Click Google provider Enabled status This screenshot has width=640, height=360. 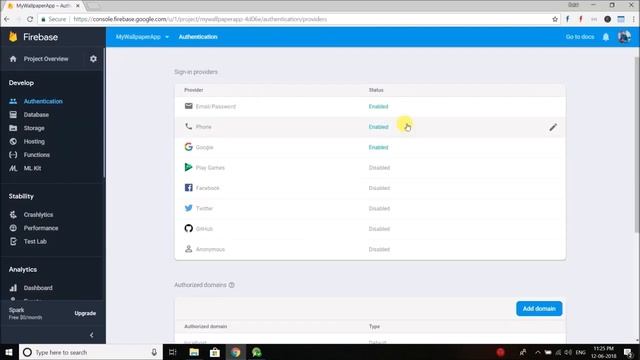[378, 147]
